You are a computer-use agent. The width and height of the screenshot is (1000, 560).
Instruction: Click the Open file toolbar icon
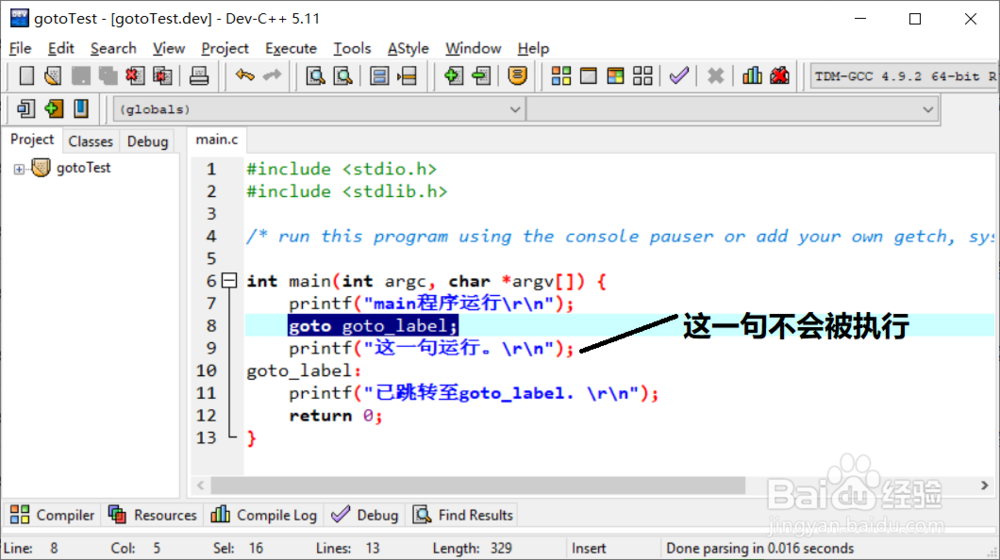(53, 76)
